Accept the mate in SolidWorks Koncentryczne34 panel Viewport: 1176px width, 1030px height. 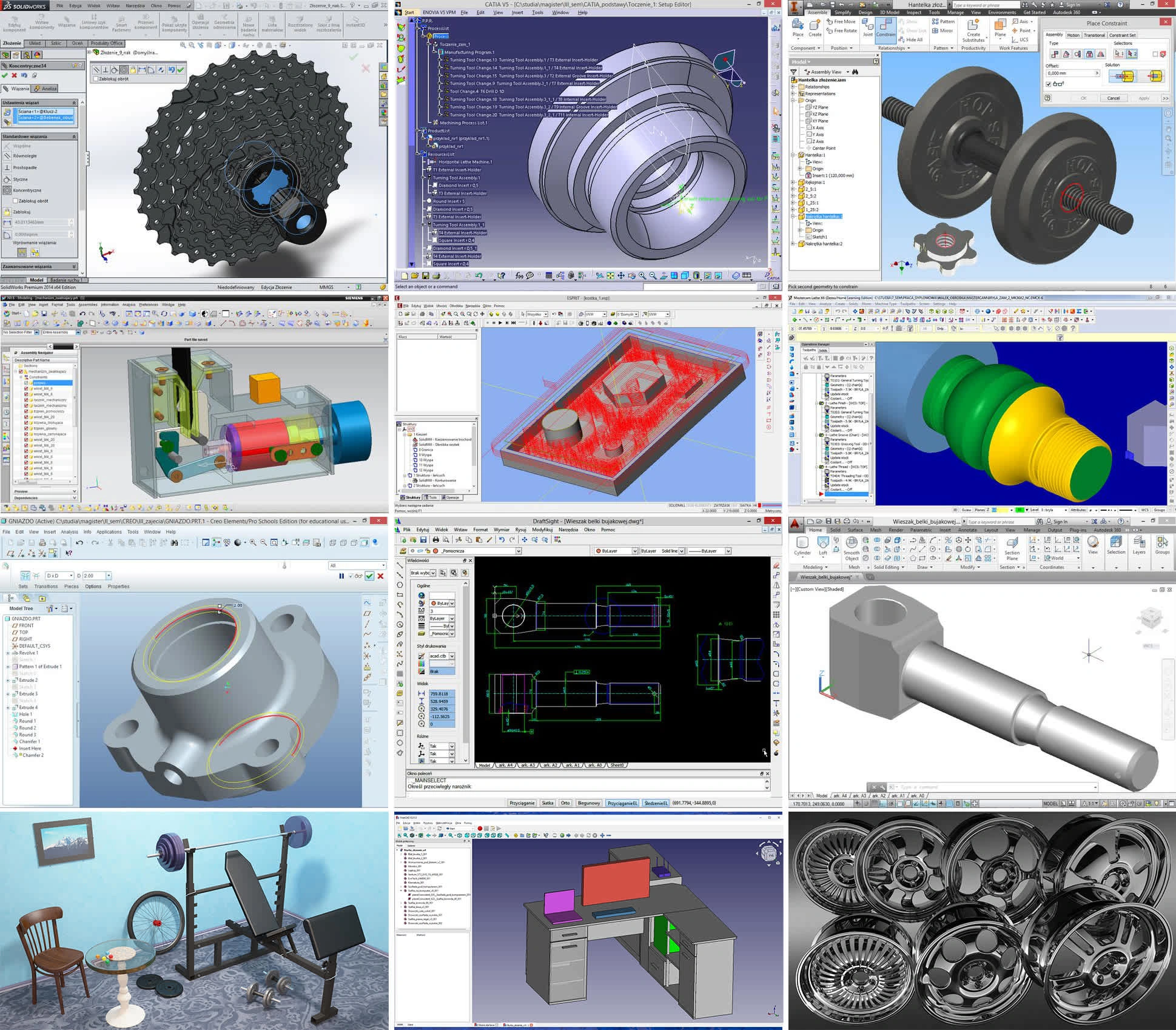[x=5, y=75]
